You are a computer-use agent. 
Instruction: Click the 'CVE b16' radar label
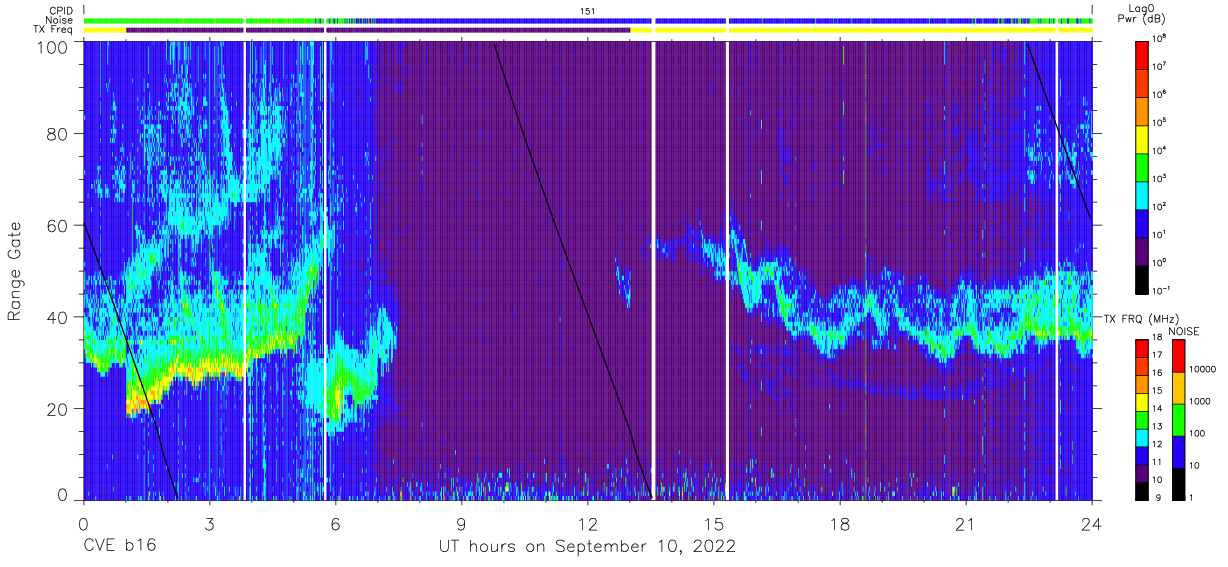pos(119,547)
